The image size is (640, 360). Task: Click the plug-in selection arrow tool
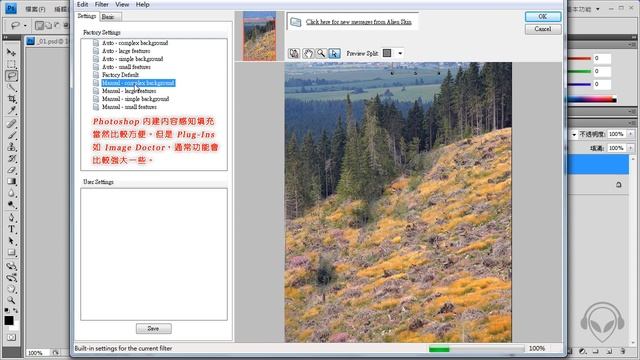(334, 53)
